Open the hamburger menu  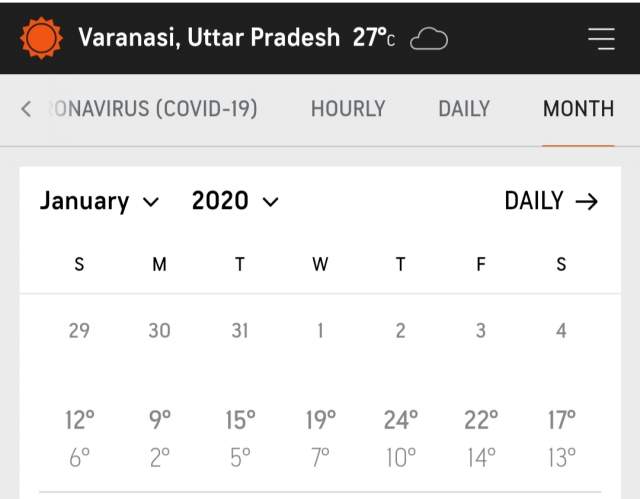601,38
